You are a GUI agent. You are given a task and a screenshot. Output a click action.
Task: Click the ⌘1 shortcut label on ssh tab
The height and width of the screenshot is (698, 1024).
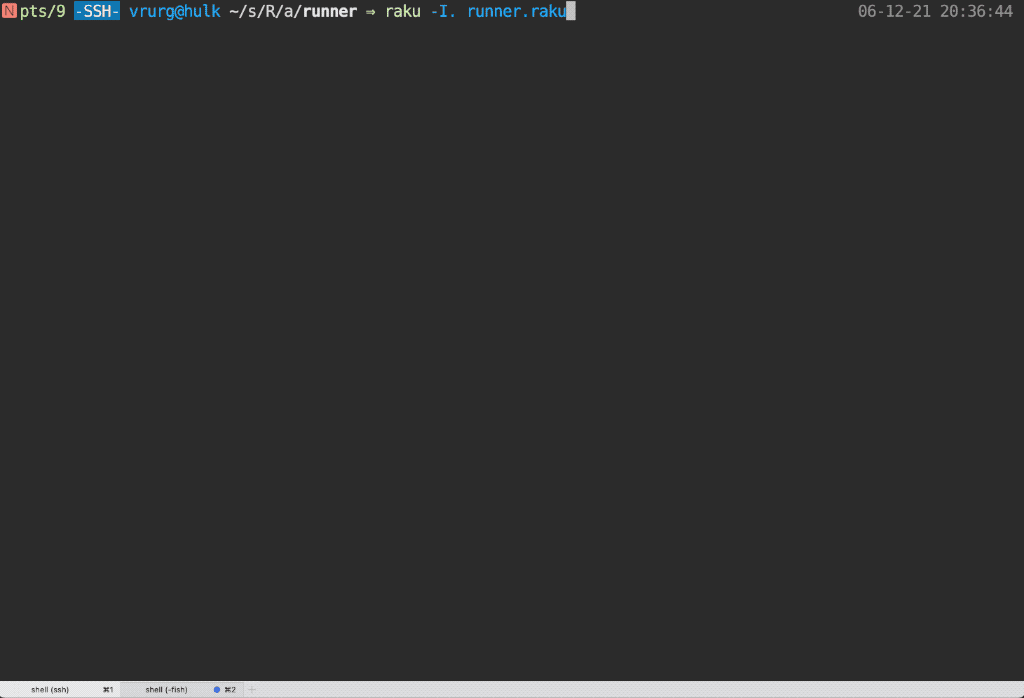[107, 689]
